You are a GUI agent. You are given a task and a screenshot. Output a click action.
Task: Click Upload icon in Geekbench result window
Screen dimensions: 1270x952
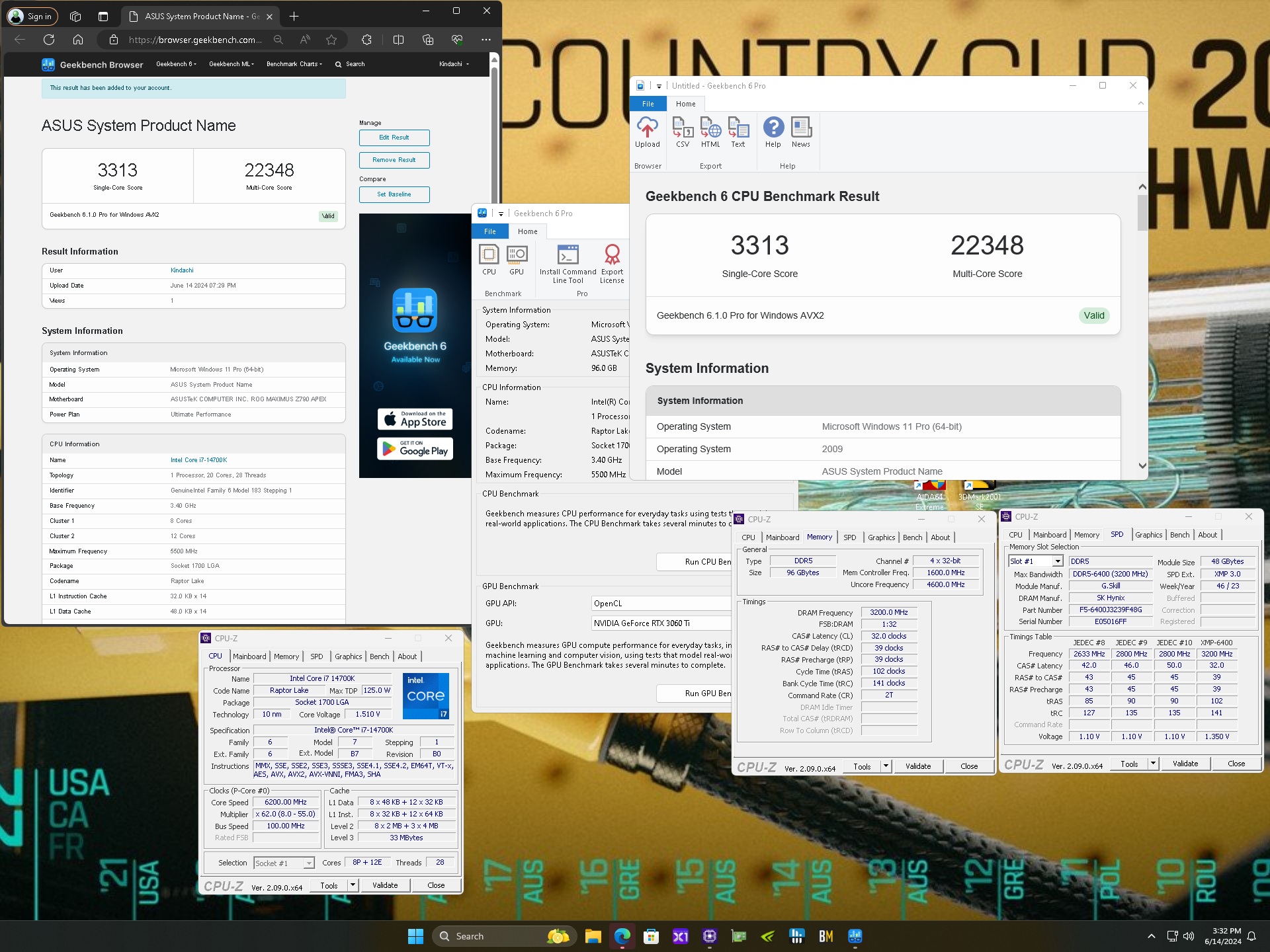click(x=647, y=132)
